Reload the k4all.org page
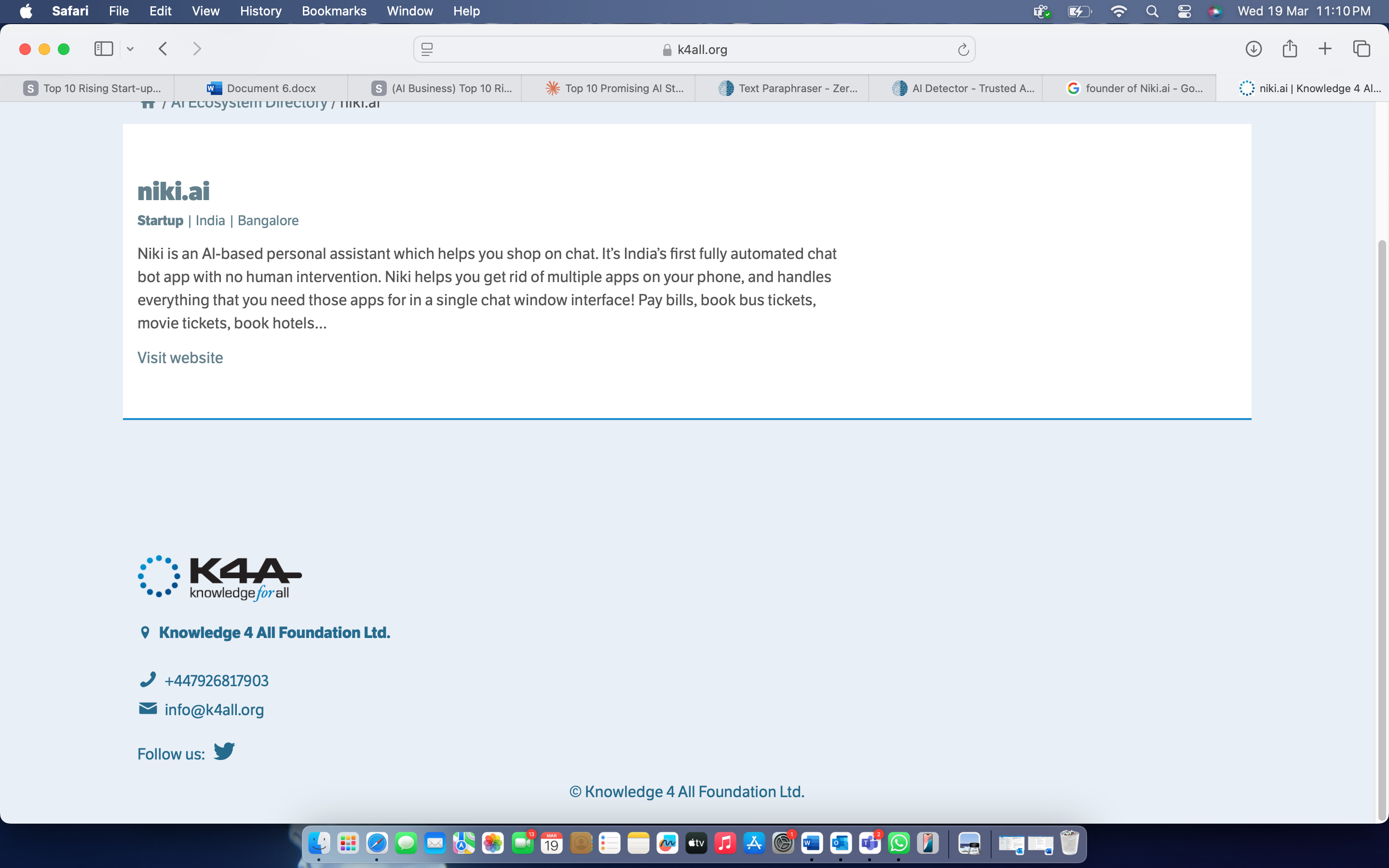1389x868 pixels. [x=963, y=50]
